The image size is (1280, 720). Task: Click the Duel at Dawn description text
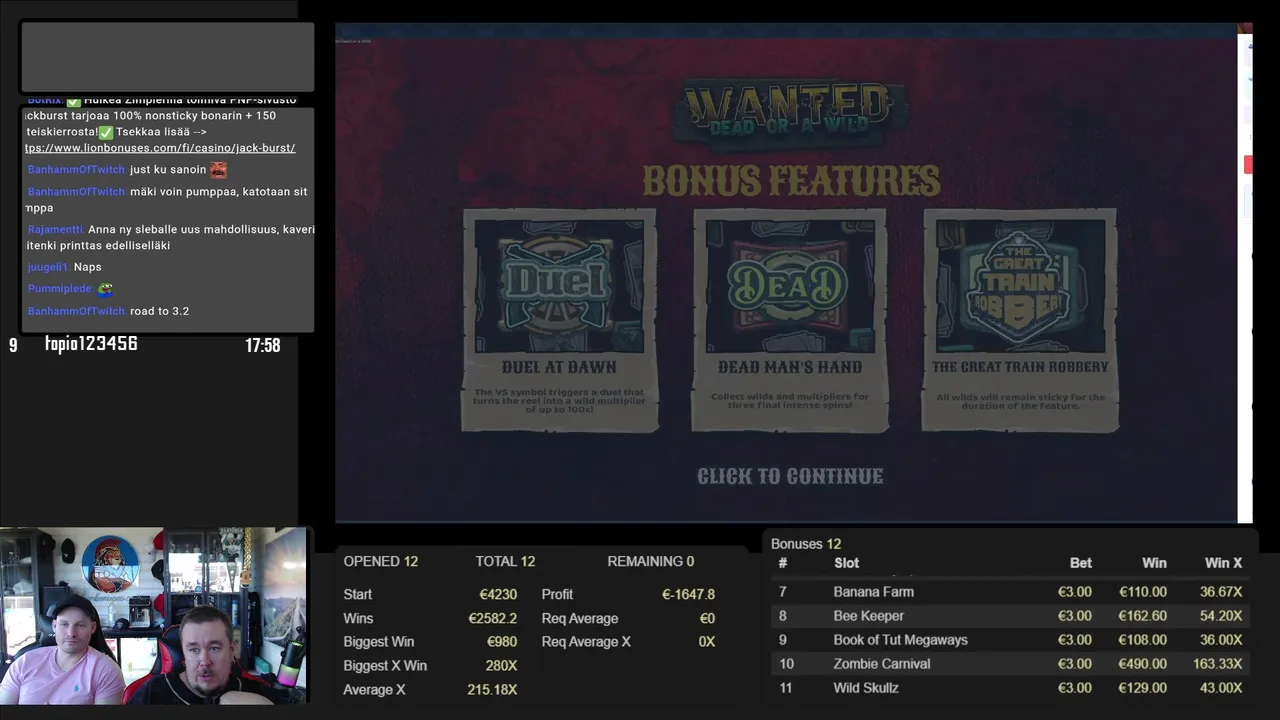[560, 401]
